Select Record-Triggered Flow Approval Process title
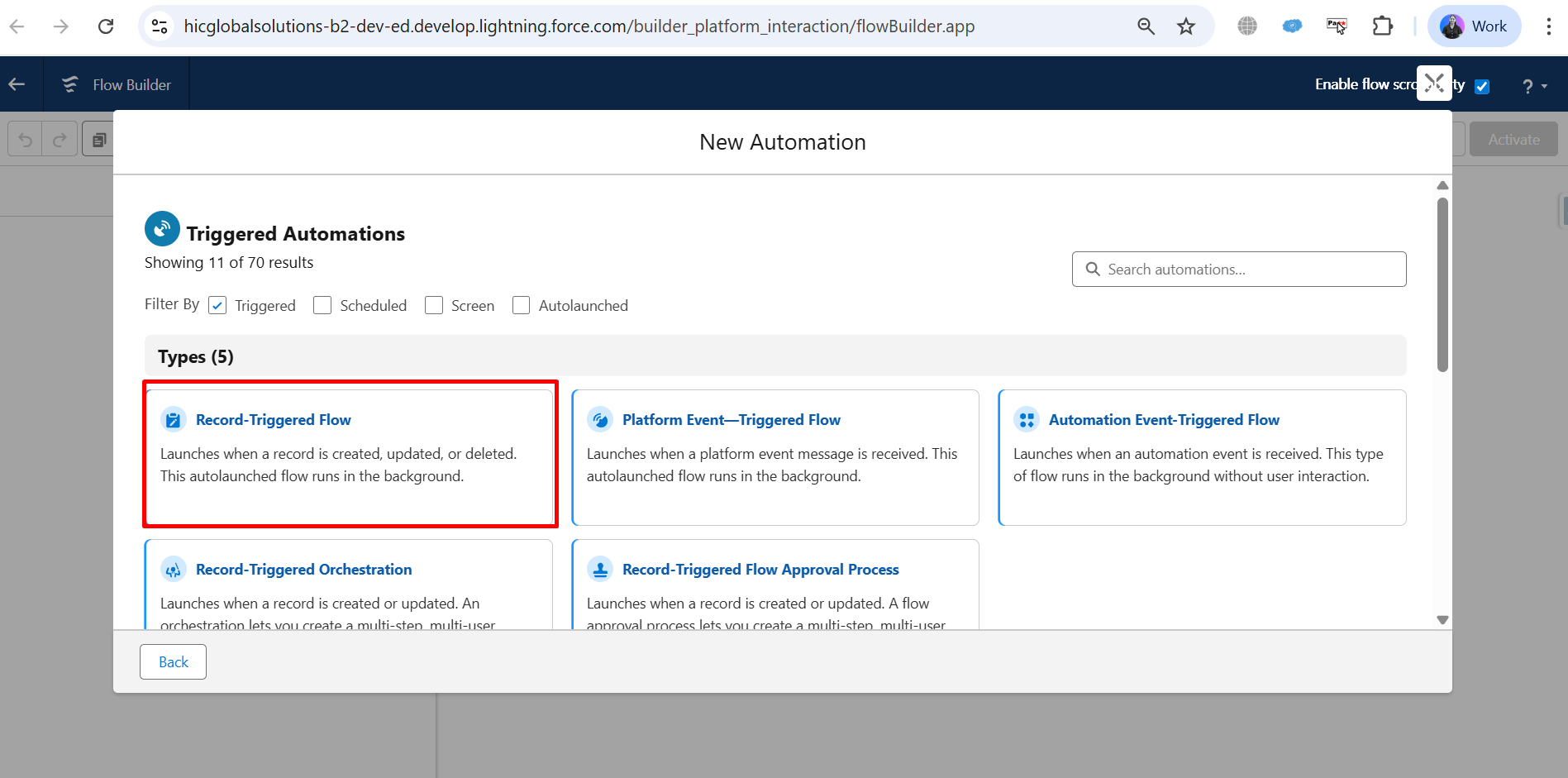 tap(760, 570)
